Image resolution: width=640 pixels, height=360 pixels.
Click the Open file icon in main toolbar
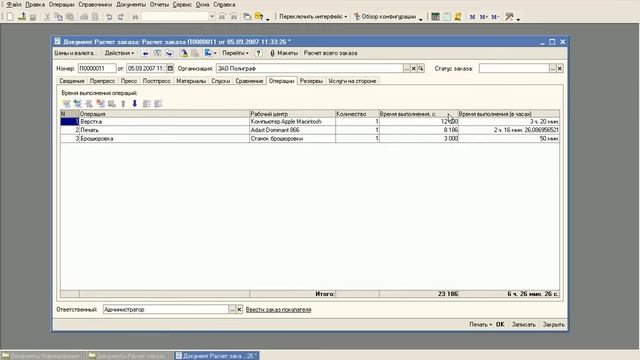point(22,17)
